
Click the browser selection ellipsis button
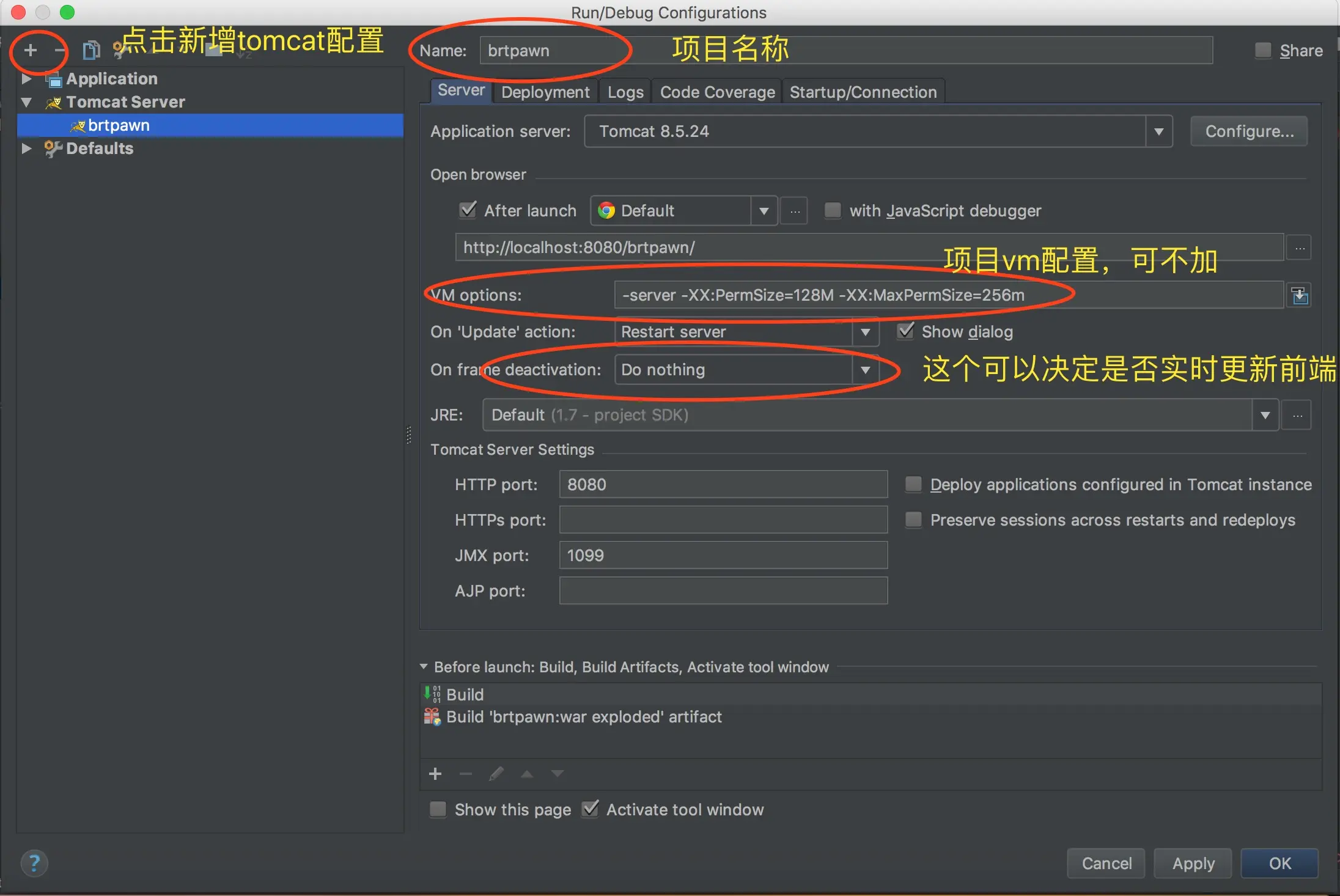pyautogui.click(x=795, y=211)
